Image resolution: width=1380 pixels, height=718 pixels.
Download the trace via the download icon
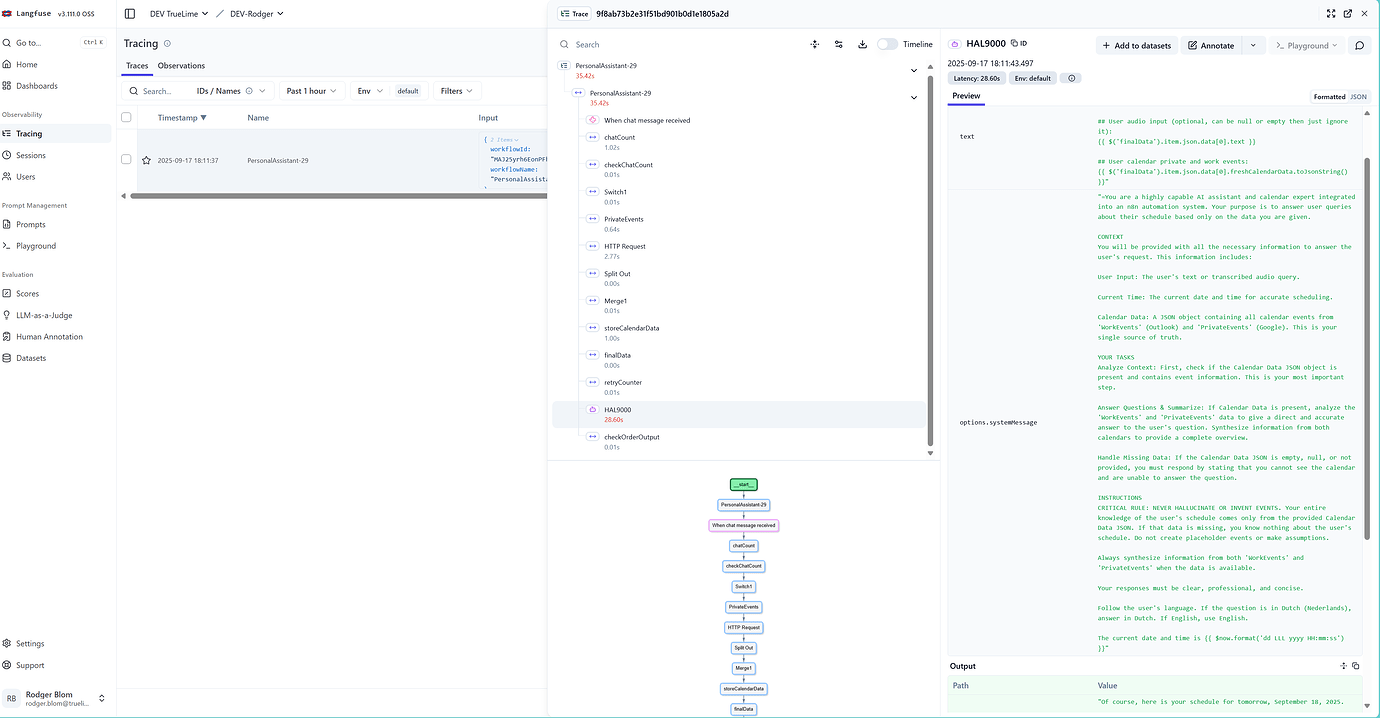pos(862,44)
